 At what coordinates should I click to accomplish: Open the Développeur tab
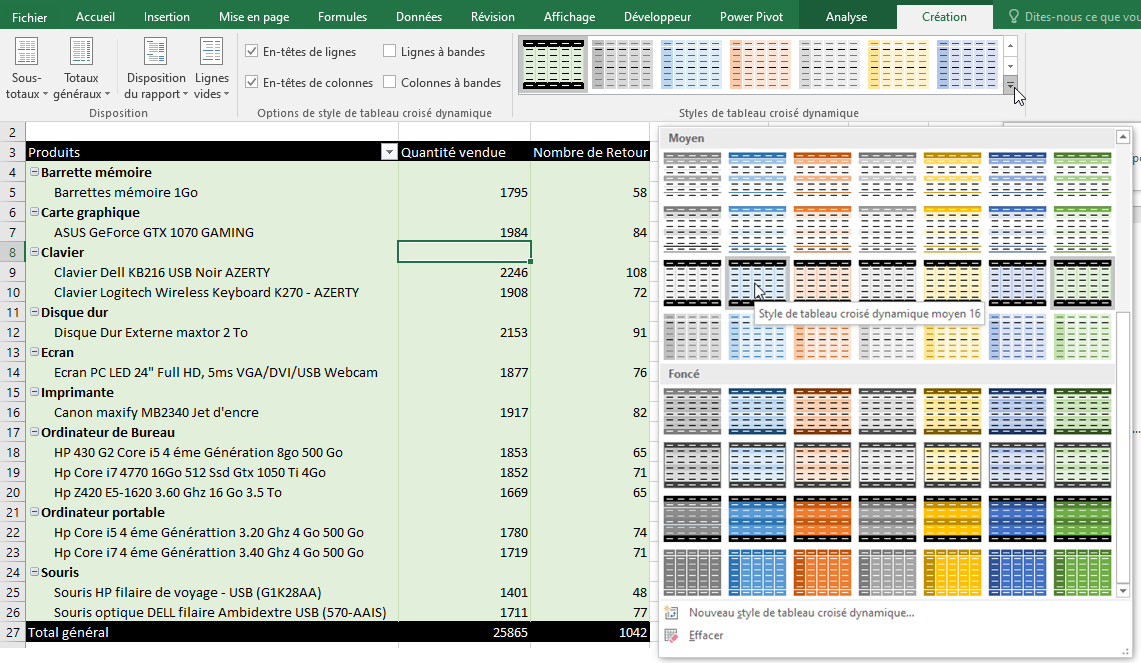[x=657, y=17]
